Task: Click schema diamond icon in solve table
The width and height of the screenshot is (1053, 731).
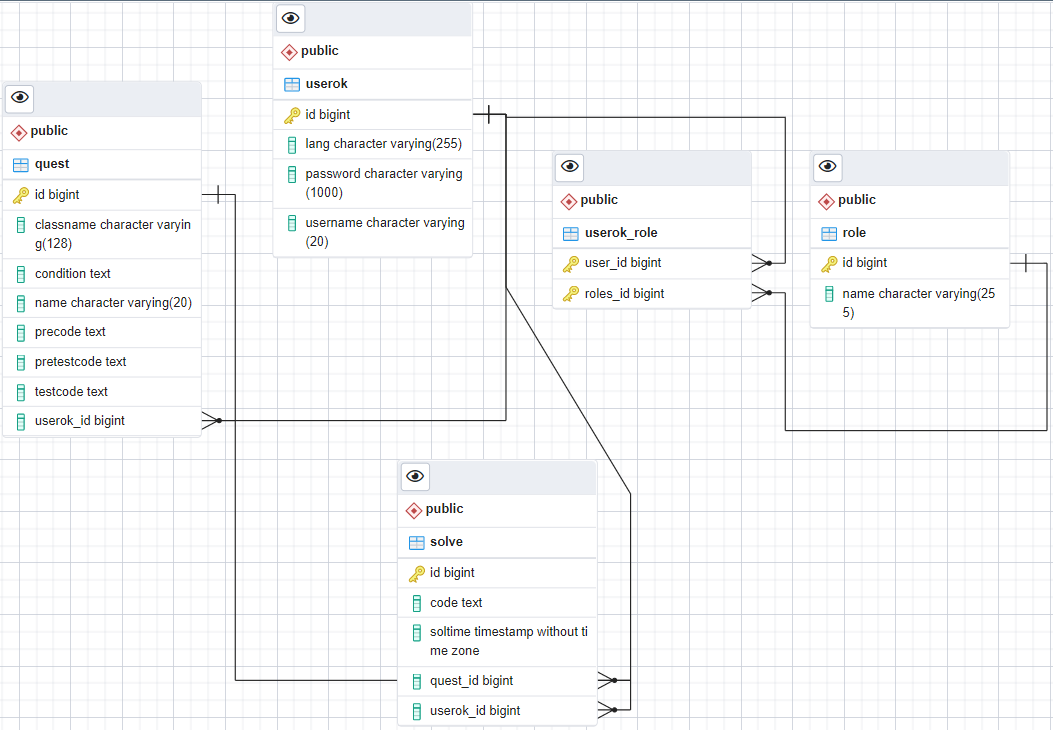Action: [414, 511]
